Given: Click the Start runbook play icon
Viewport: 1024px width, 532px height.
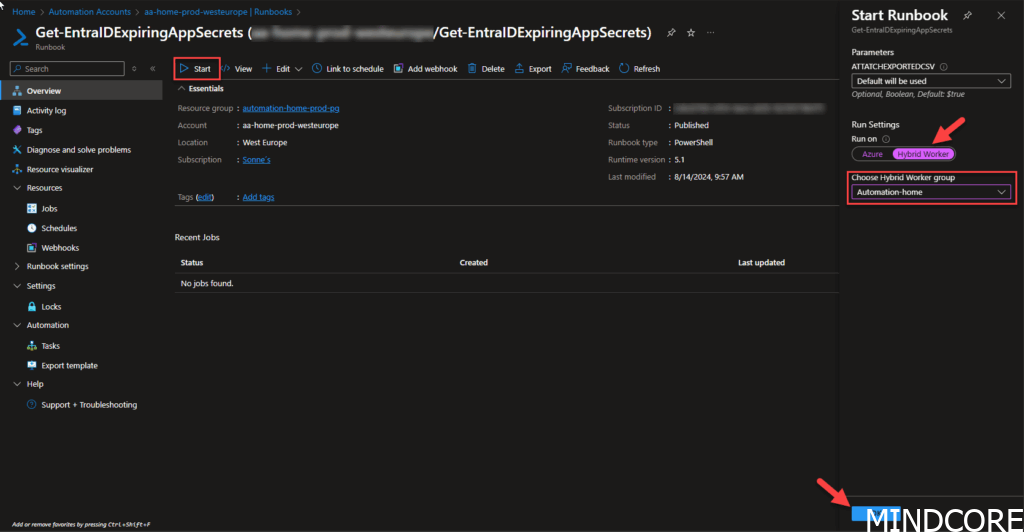Looking at the screenshot, I should point(184,69).
